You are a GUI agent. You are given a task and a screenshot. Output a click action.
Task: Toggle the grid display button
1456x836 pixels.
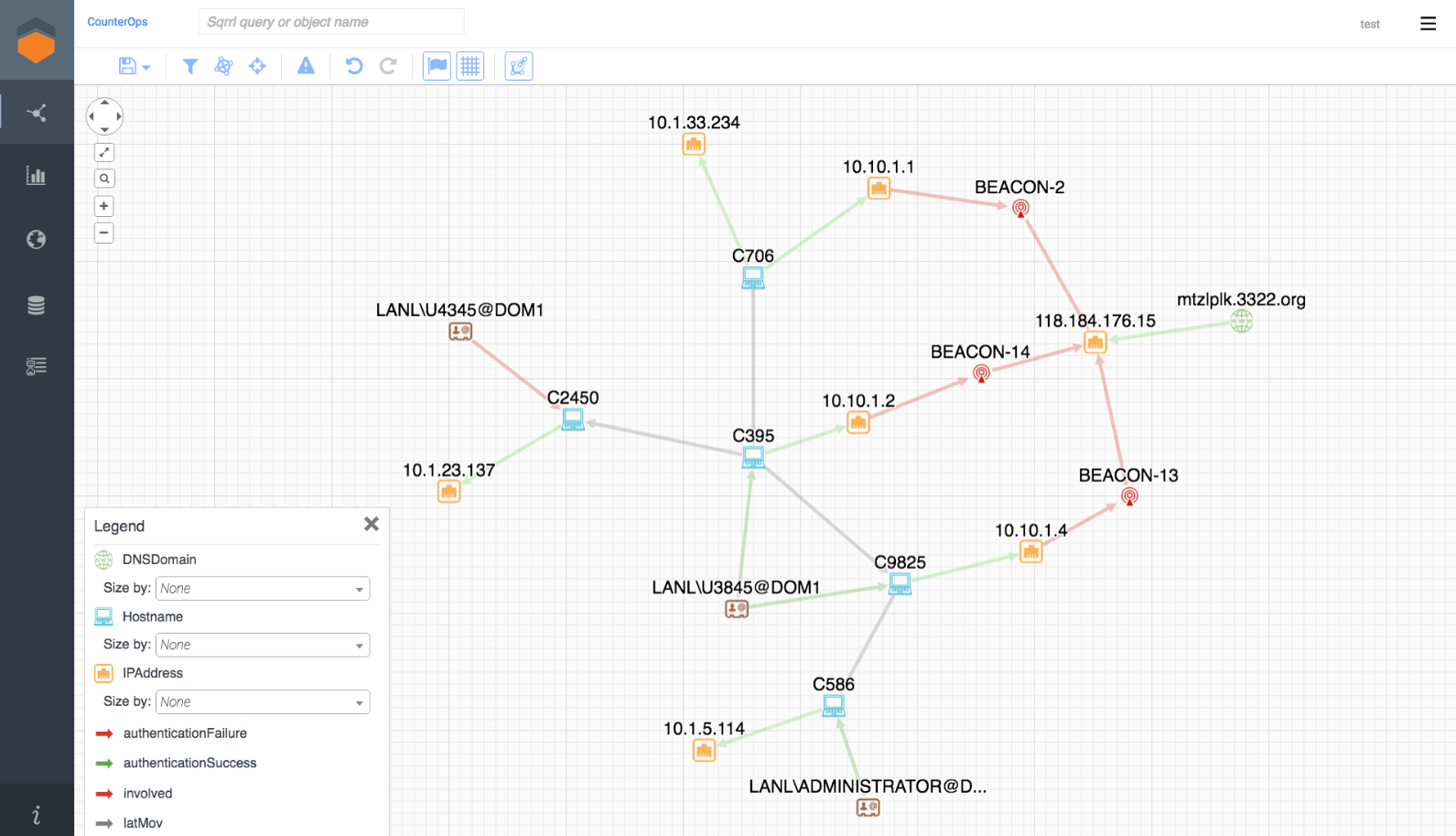point(470,66)
